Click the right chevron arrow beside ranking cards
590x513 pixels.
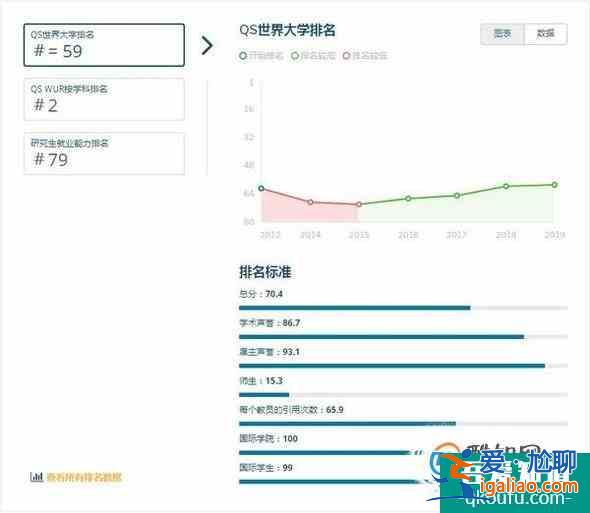[x=207, y=46]
